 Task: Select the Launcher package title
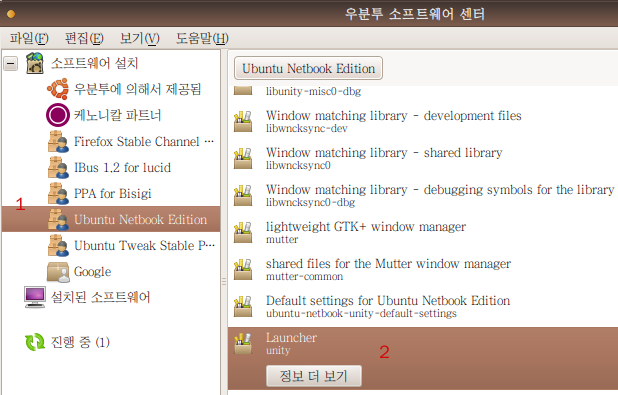(x=291, y=338)
